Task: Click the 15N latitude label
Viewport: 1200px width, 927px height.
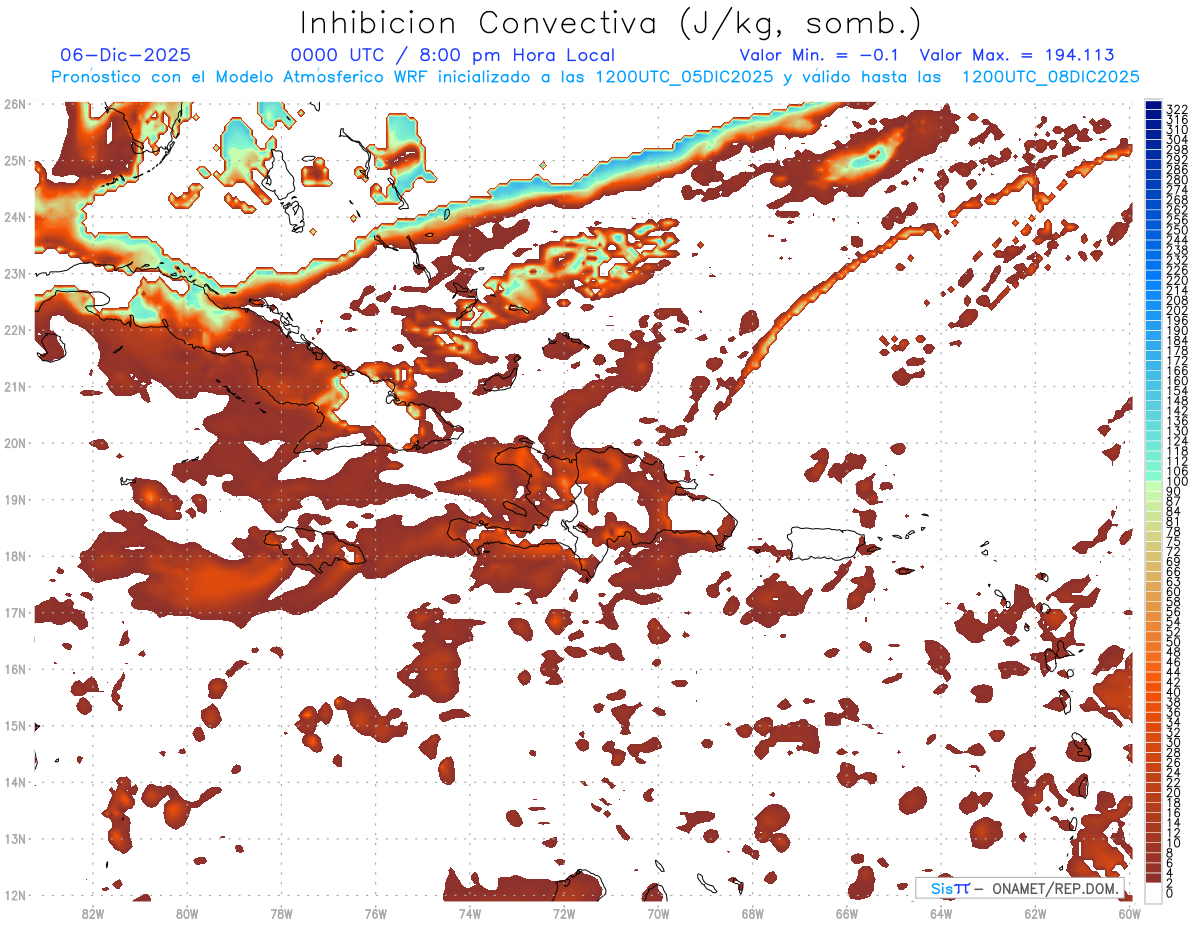Action: pos(15,725)
